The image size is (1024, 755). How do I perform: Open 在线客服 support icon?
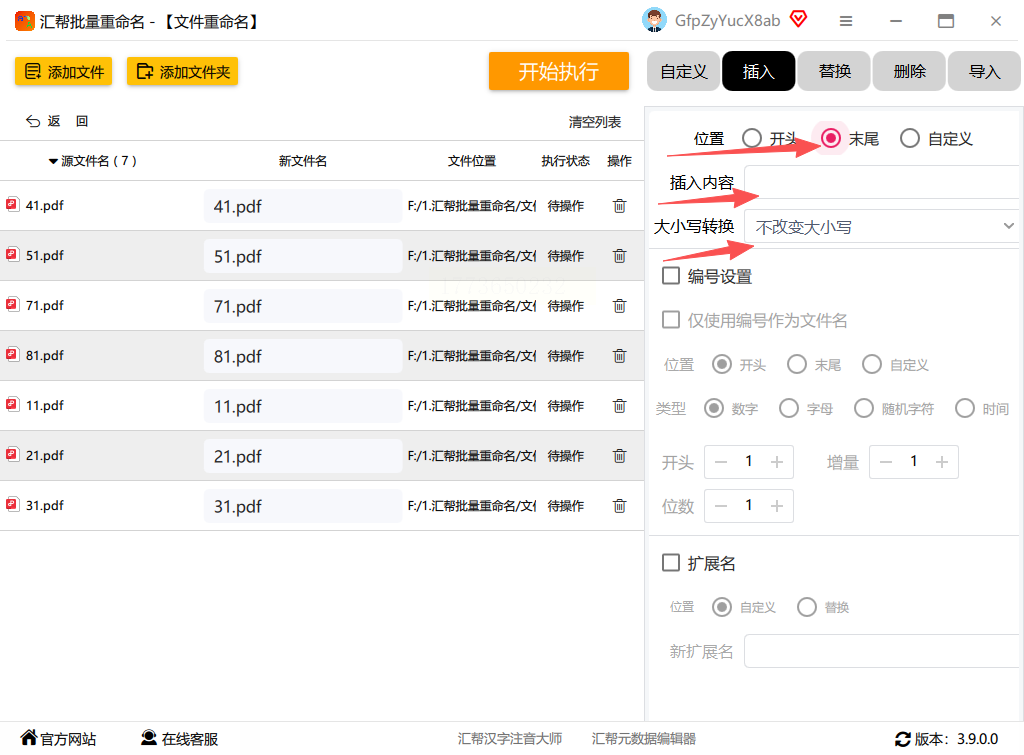[149, 738]
